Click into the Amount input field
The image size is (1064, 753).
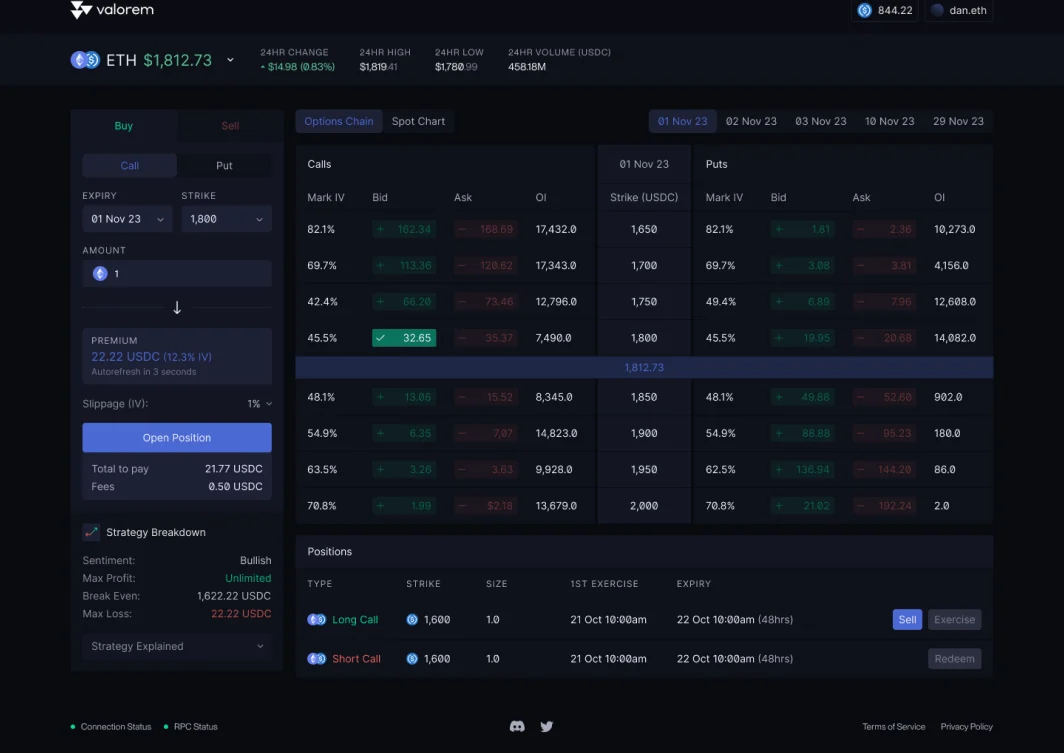coord(177,273)
